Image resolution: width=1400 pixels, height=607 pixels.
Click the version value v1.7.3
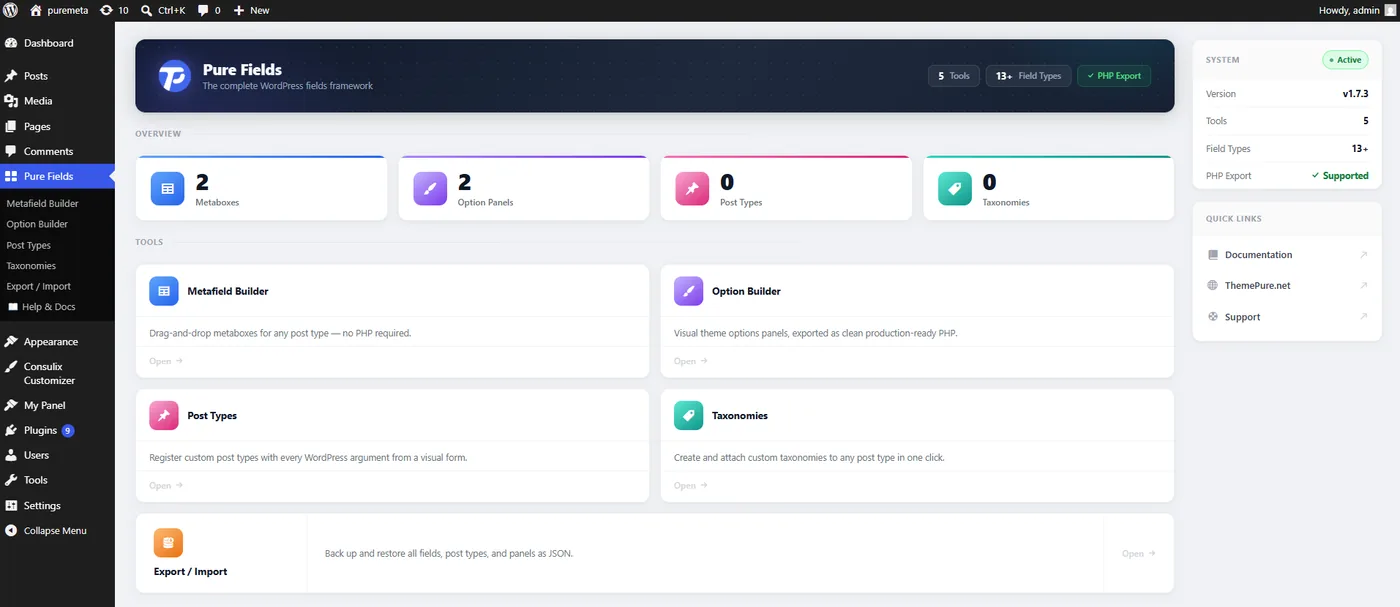pos(1355,94)
